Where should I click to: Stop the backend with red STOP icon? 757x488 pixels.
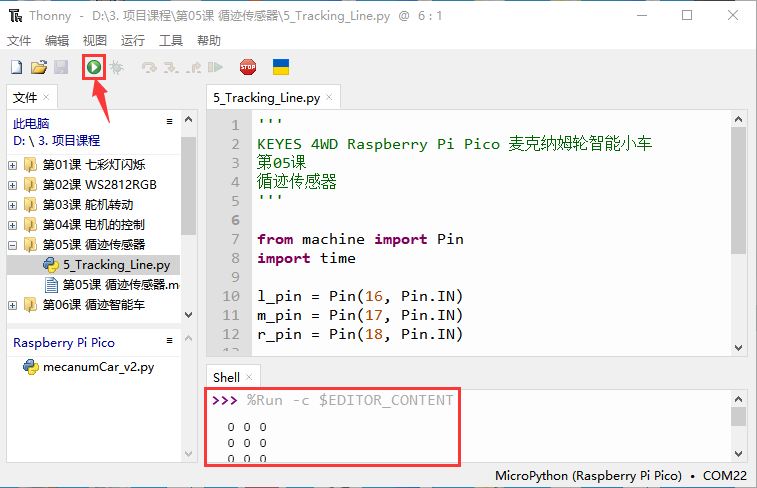(248, 67)
